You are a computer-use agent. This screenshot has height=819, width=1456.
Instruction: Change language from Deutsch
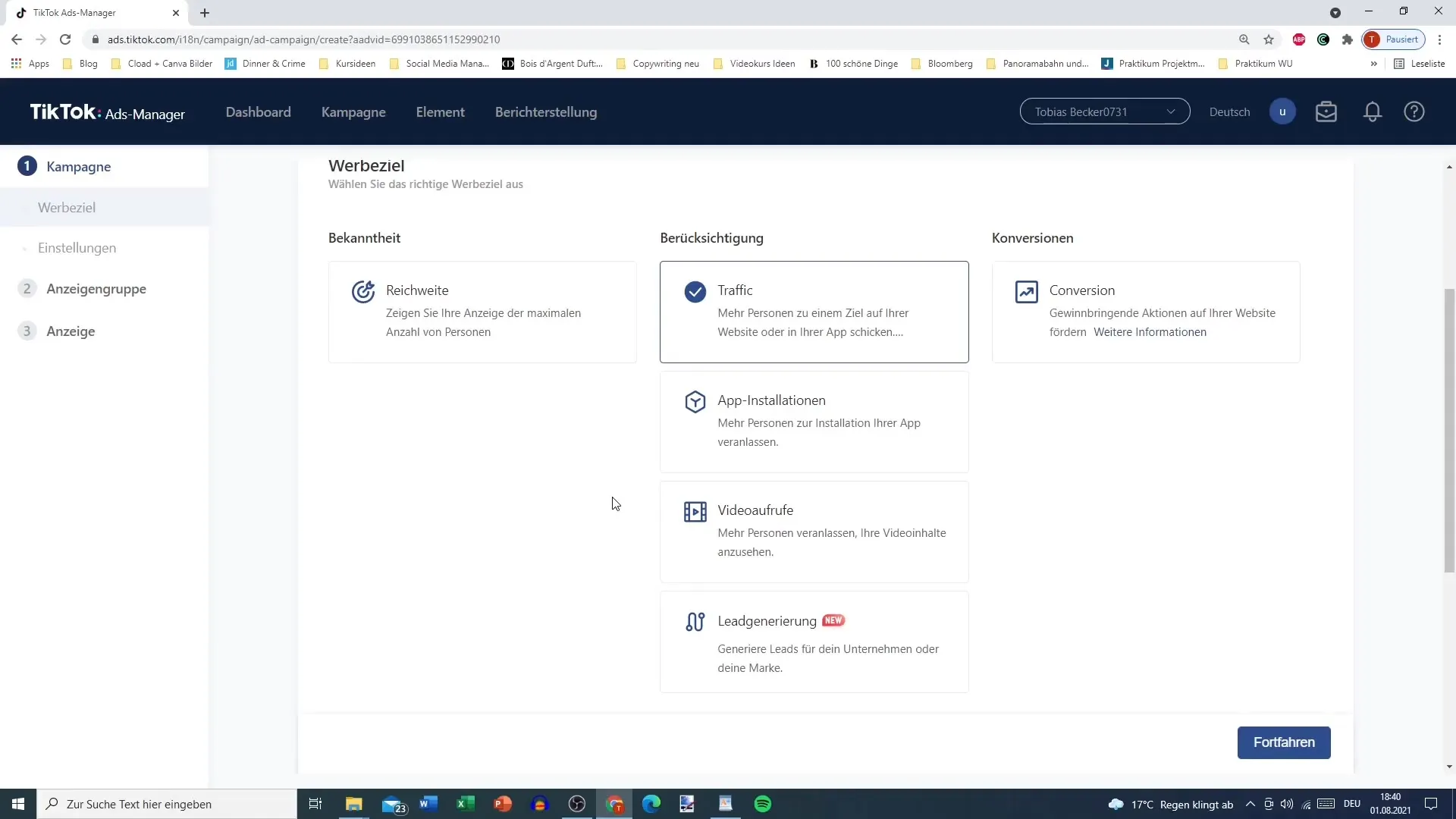click(1229, 111)
